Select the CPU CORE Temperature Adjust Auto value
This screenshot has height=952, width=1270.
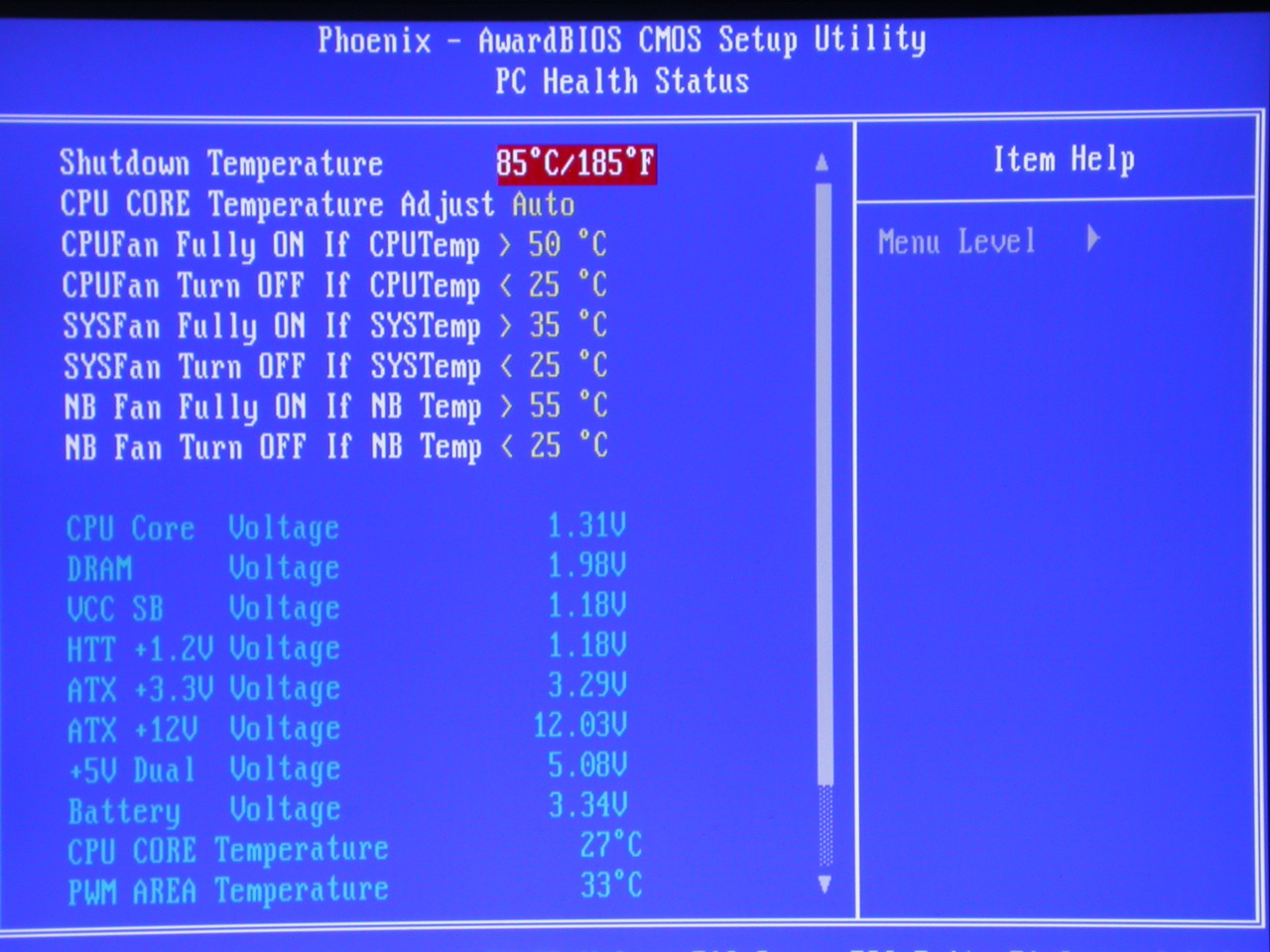(x=543, y=205)
